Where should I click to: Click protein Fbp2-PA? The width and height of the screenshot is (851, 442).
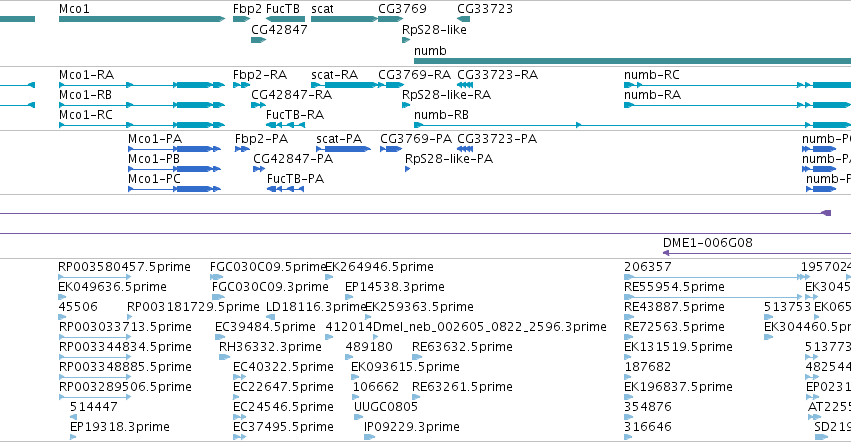pos(242,149)
